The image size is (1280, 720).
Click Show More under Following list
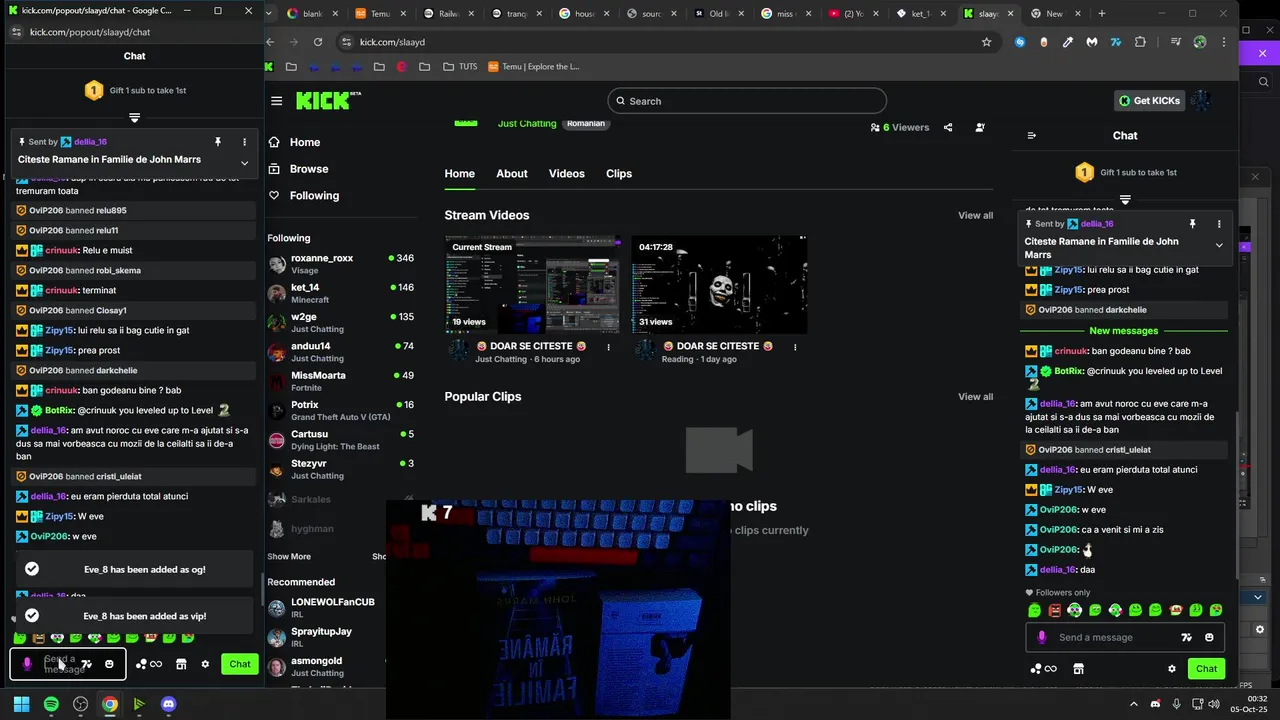(x=289, y=556)
